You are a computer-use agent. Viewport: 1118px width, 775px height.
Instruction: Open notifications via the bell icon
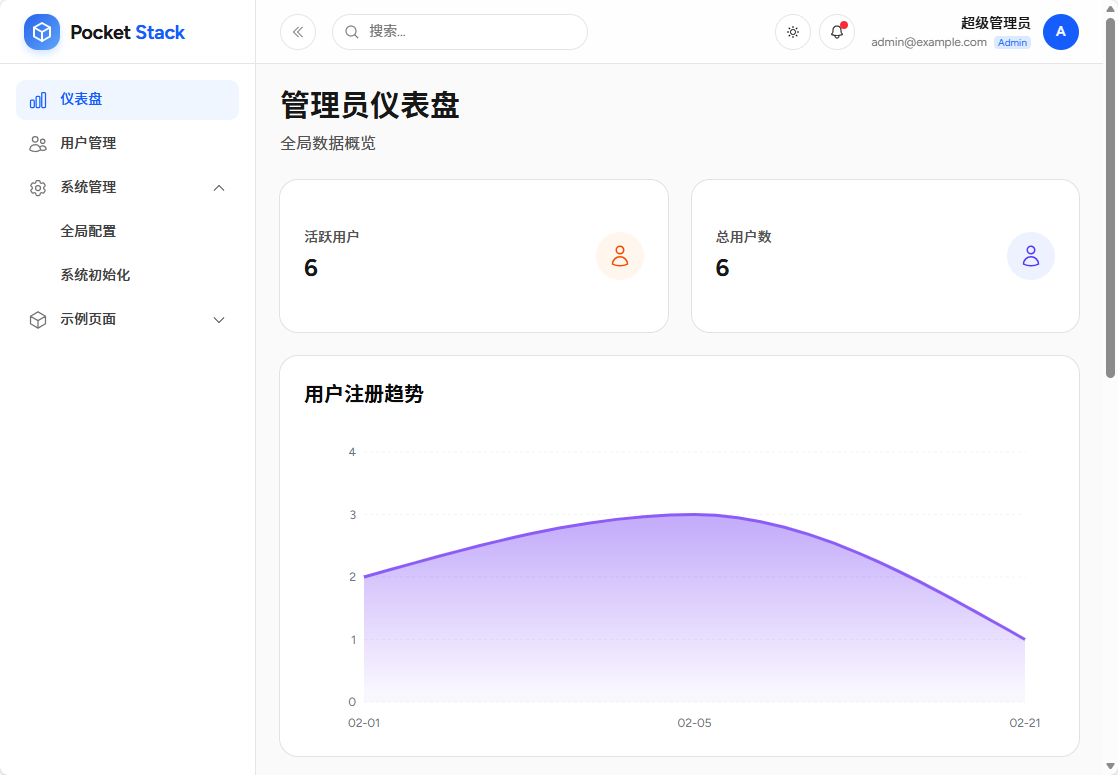836,32
